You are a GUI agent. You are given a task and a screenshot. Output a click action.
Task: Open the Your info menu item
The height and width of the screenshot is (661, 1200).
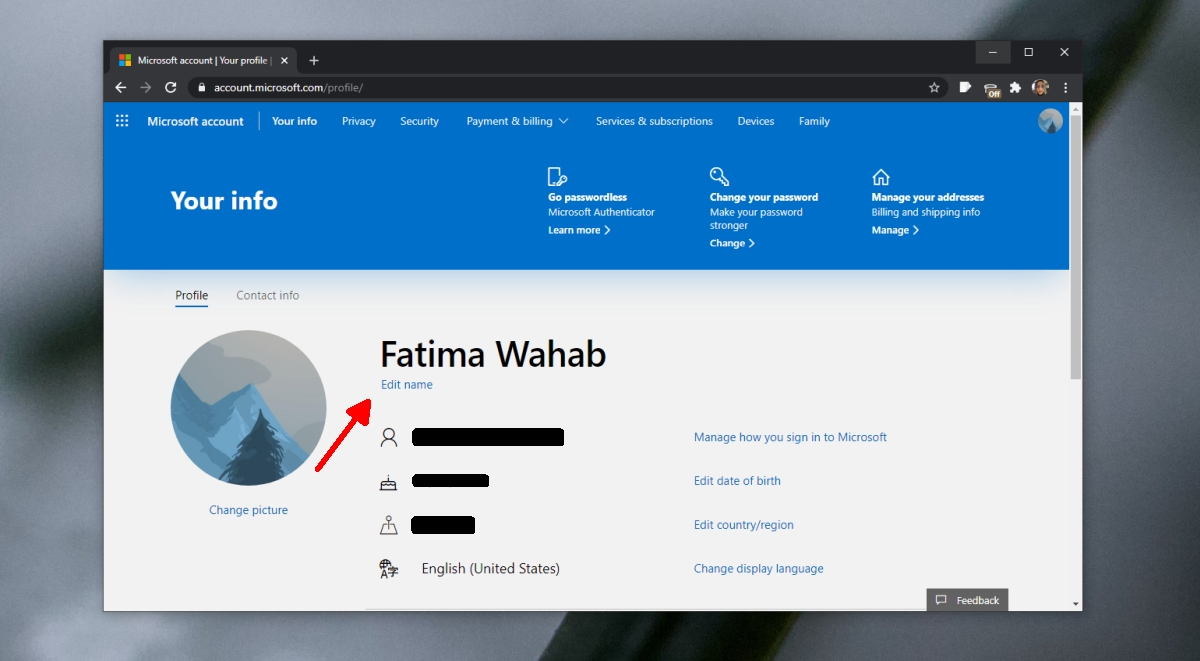(294, 121)
